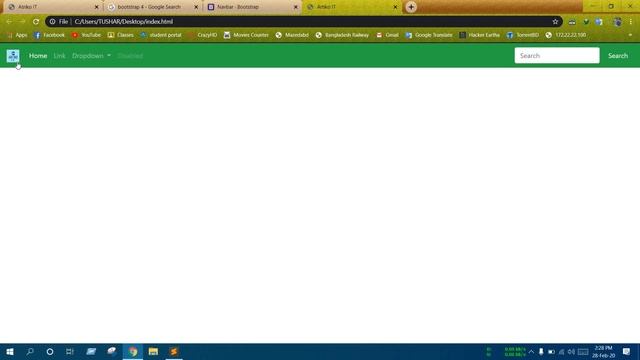Show more bookmarks overflow arrow
The image size is (640, 360).
630,35
